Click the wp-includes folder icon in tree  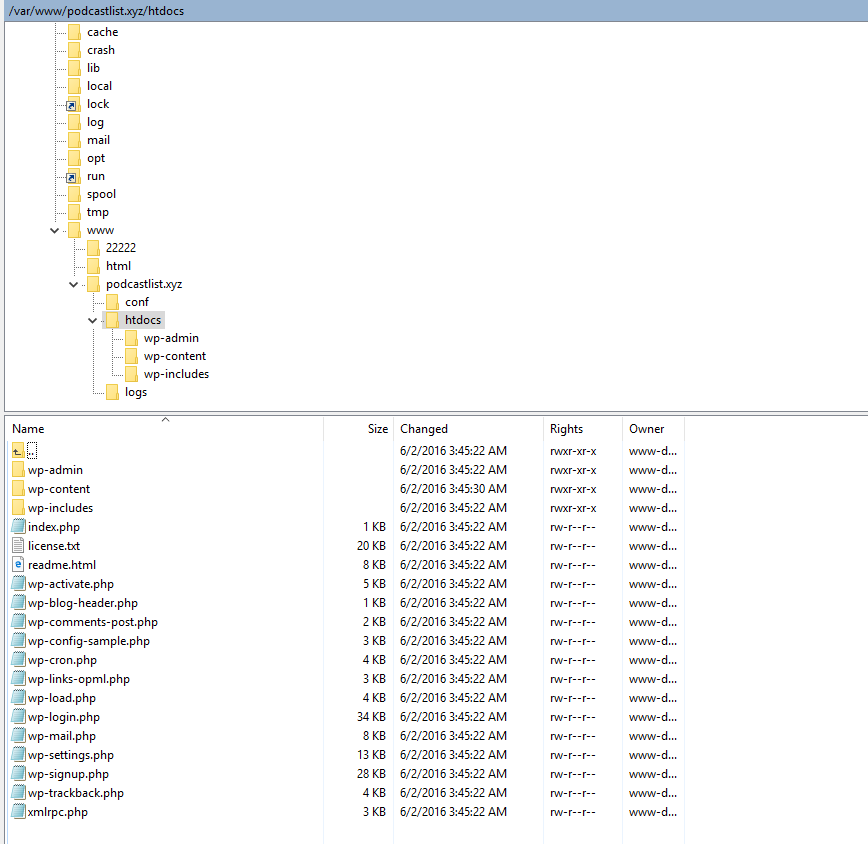131,374
